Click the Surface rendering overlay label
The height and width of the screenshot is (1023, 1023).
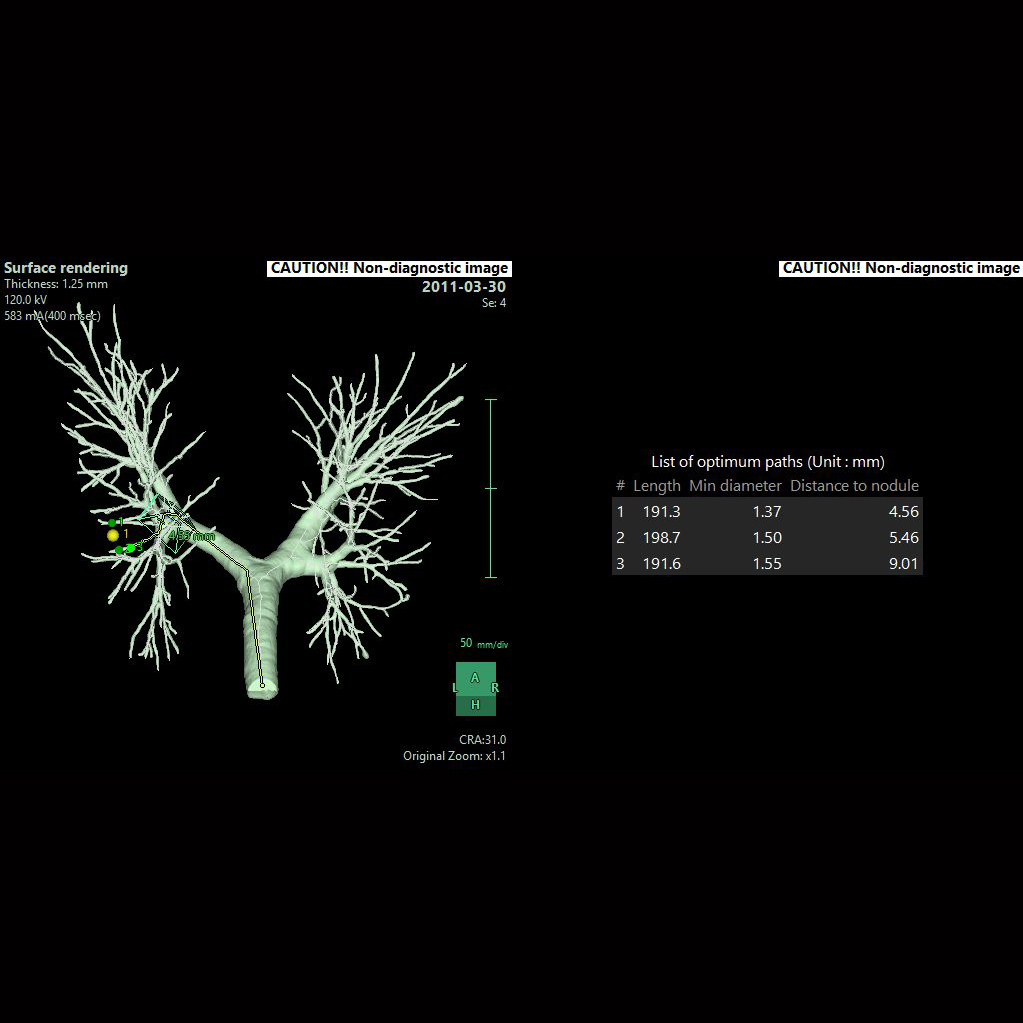(x=66, y=268)
